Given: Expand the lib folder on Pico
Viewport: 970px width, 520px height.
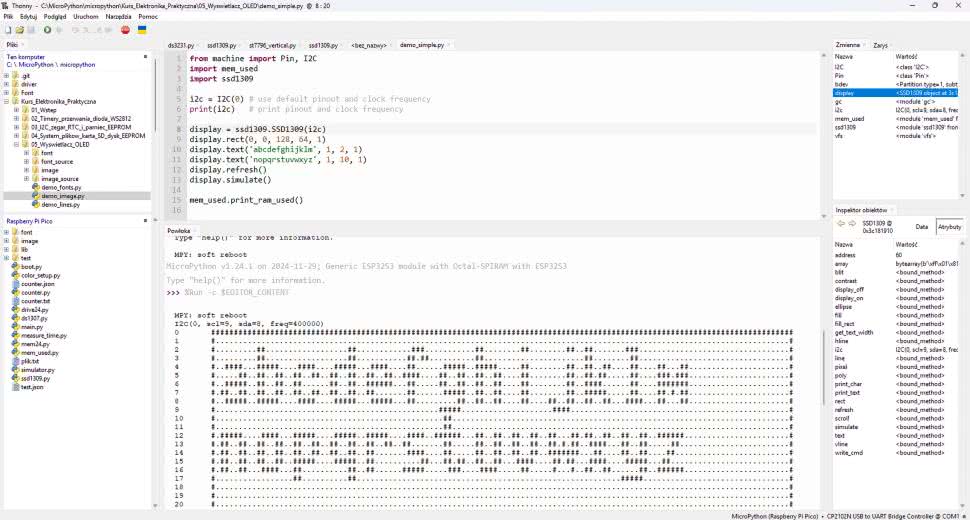Looking at the screenshot, I should click(8, 250).
